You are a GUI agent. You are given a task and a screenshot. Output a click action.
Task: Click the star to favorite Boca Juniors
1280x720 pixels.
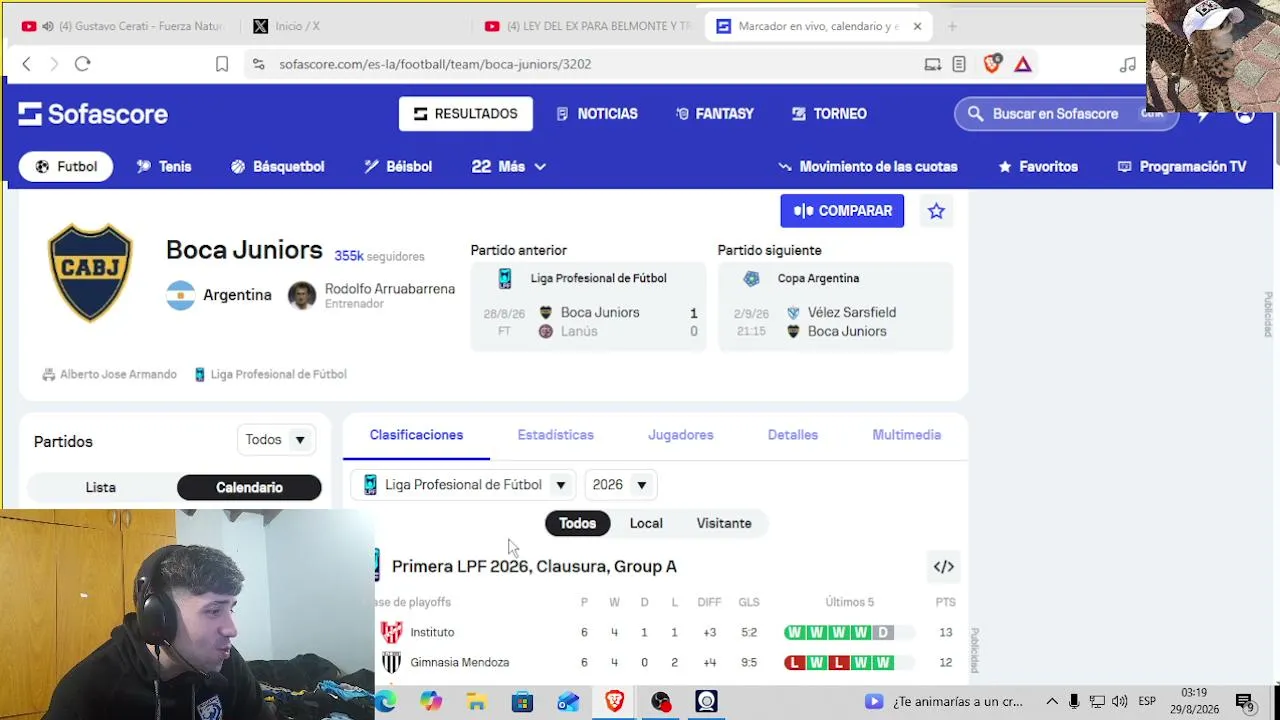point(936,211)
